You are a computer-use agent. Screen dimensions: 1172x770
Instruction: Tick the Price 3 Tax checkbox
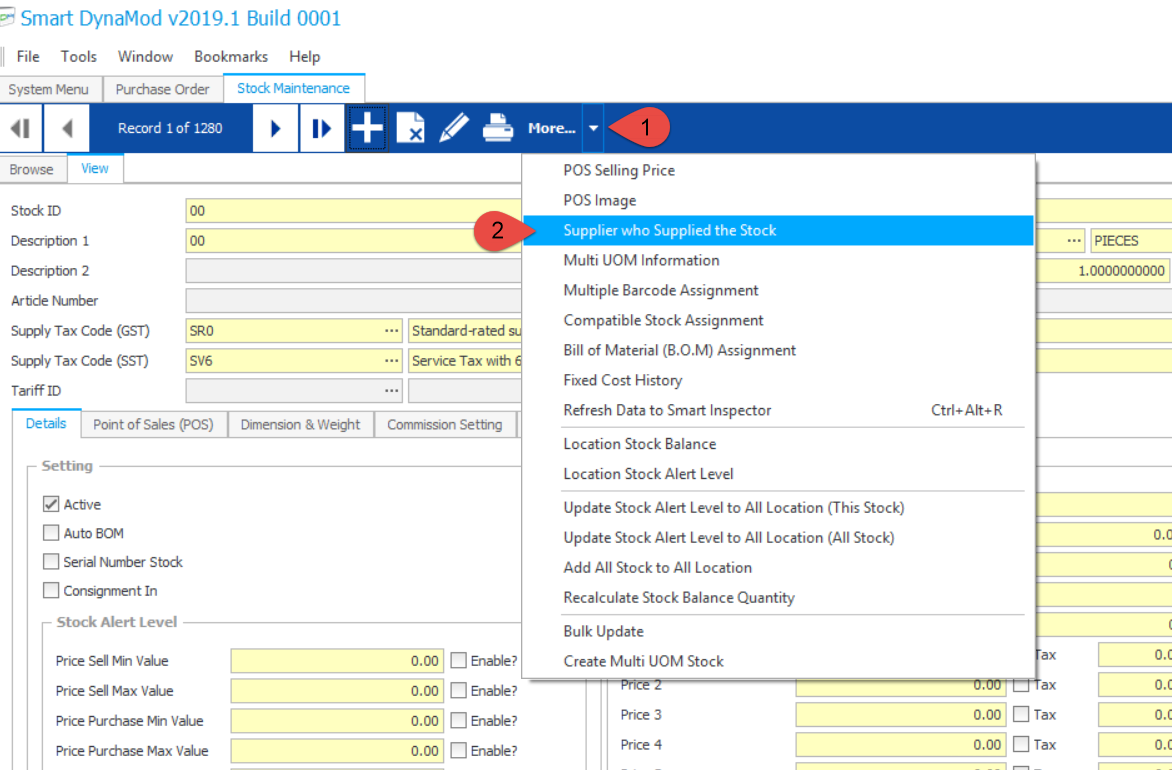point(1021,715)
